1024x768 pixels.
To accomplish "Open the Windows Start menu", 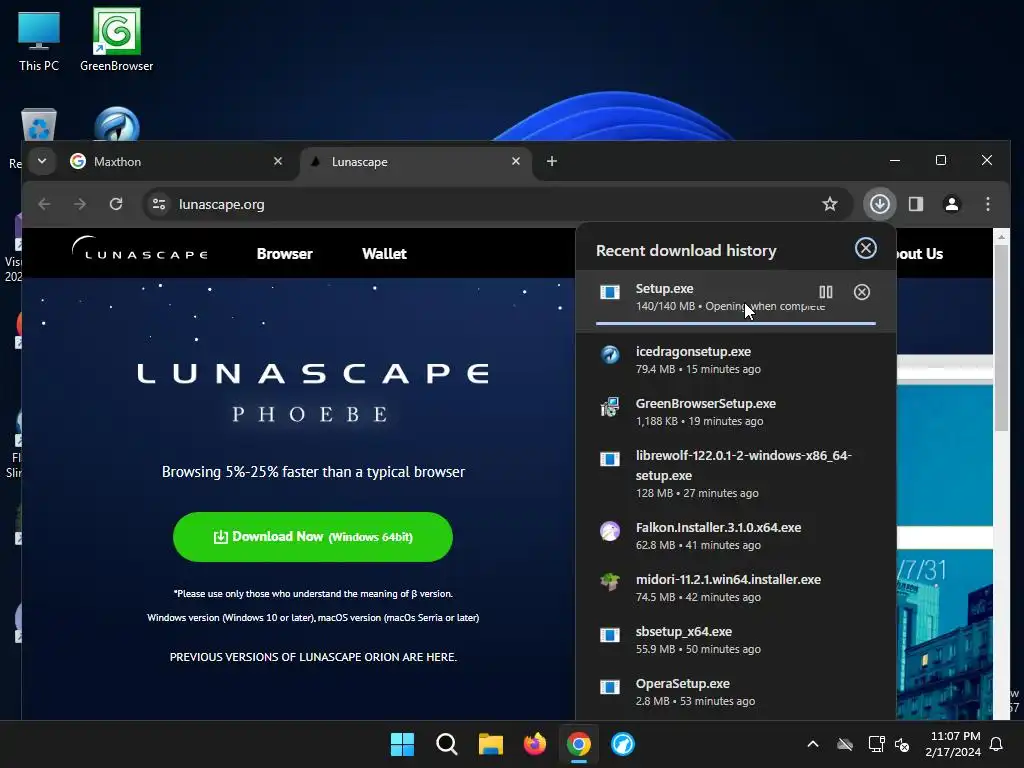I will pyautogui.click(x=402, y=744).
